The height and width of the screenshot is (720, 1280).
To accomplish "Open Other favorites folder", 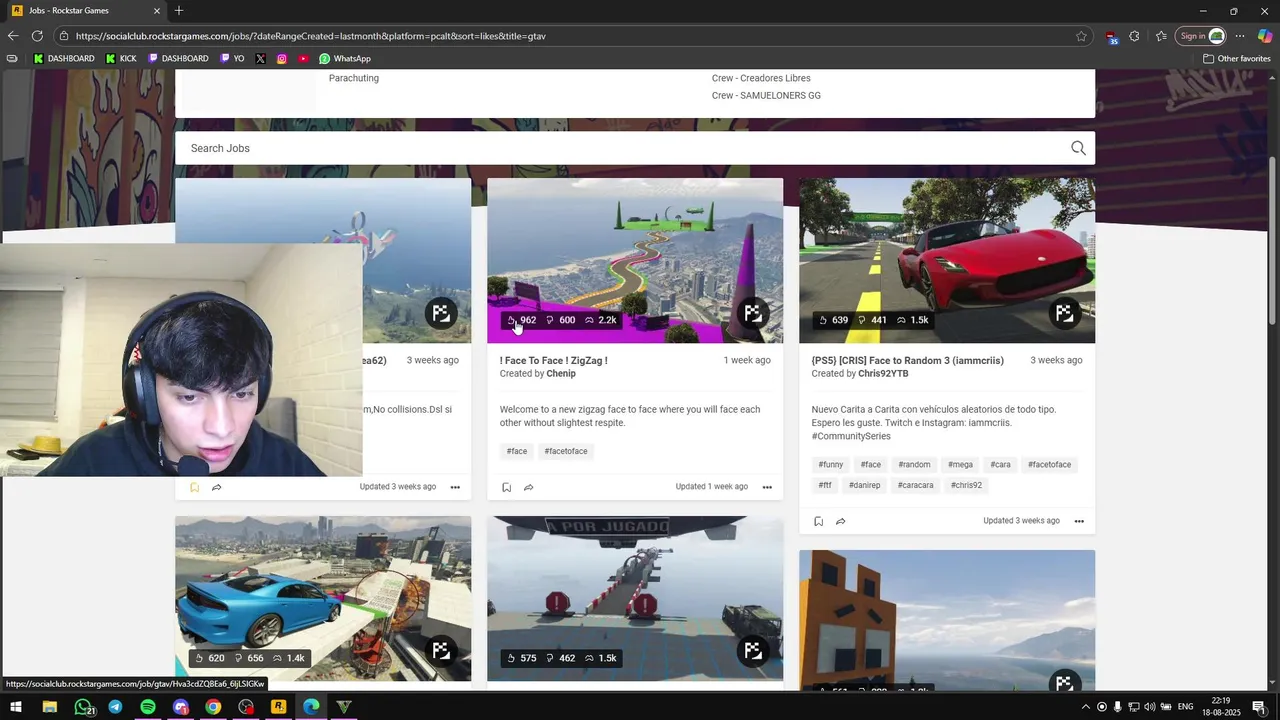I will pos(1236,58).
